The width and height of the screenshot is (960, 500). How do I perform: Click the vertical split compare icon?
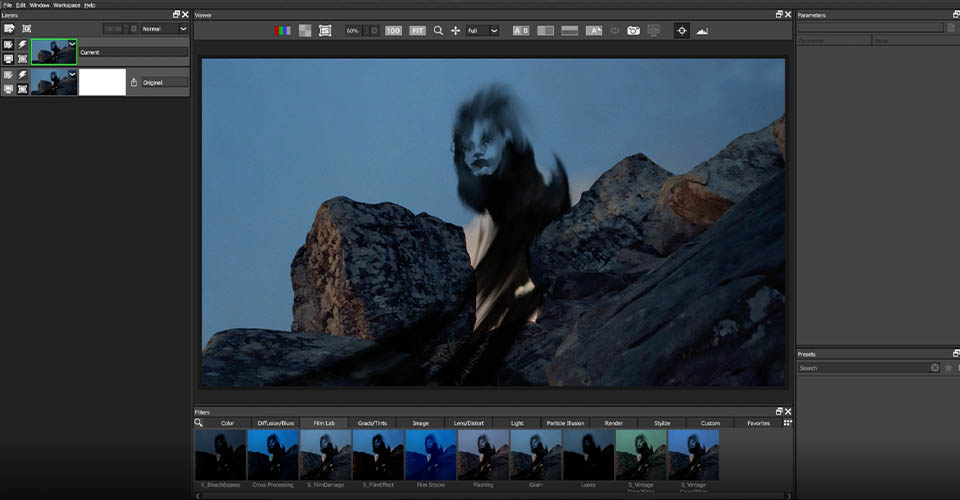546,31
